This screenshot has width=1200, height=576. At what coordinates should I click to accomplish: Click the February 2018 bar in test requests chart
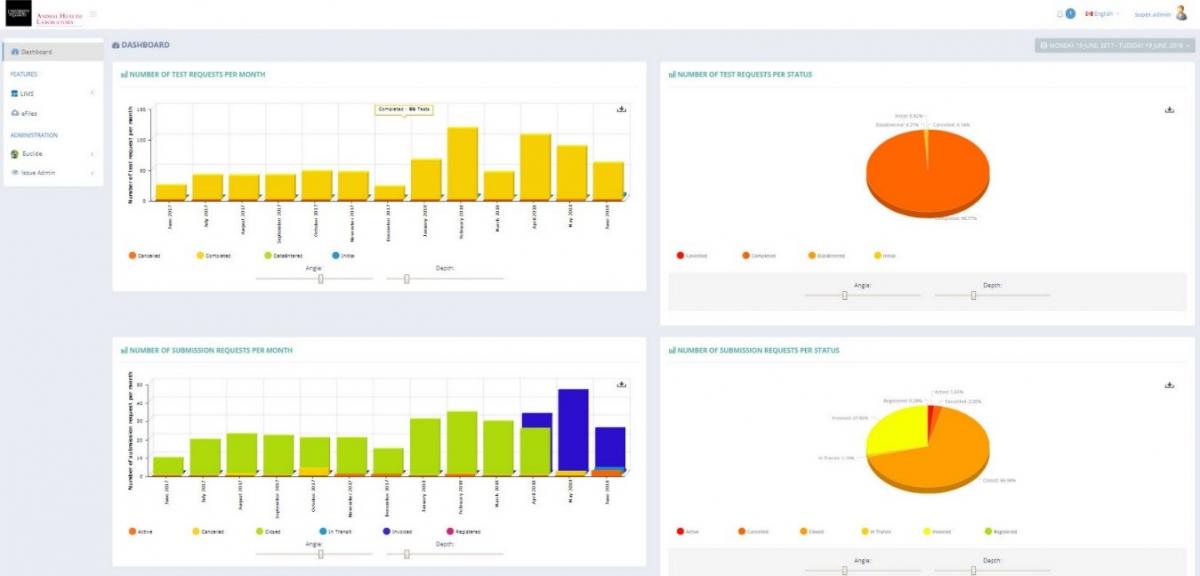(x=463, y=164)
